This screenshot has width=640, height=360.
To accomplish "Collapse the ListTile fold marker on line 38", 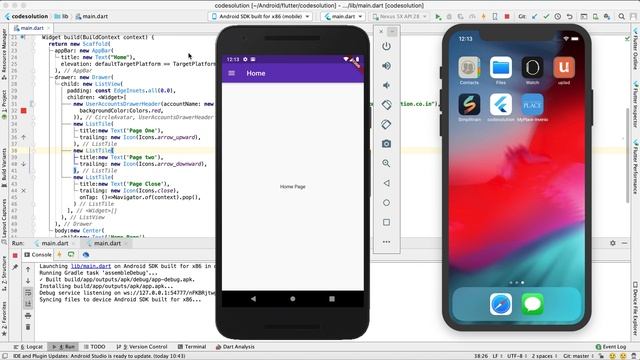I will [33, 151].
